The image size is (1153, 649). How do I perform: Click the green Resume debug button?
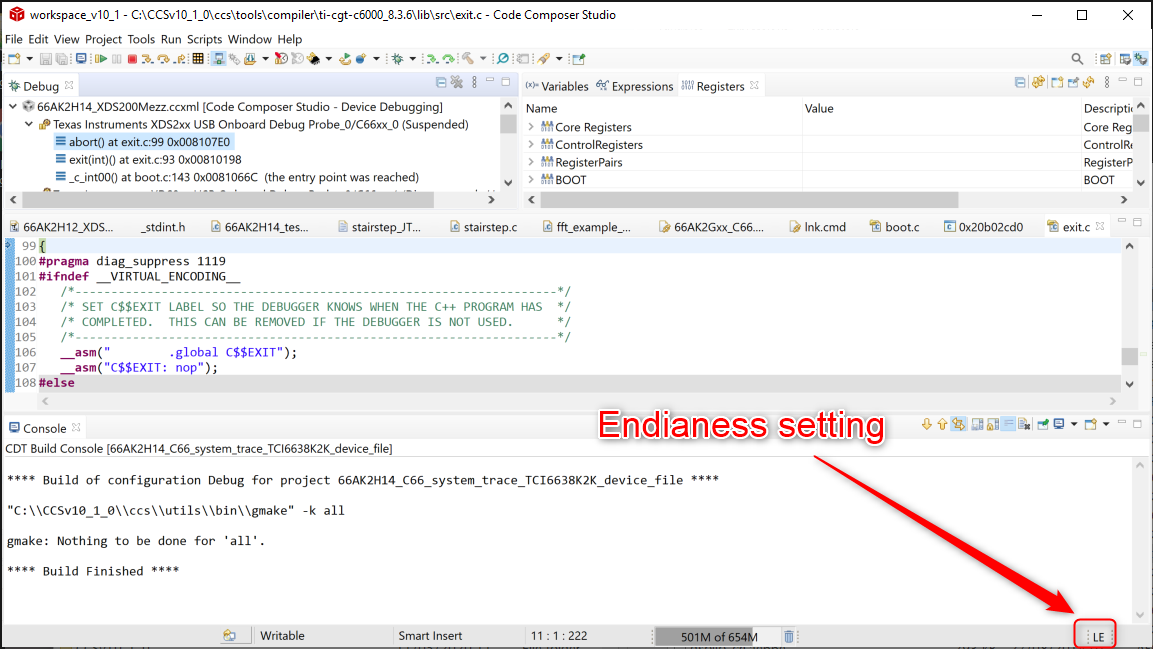[101, 59]
